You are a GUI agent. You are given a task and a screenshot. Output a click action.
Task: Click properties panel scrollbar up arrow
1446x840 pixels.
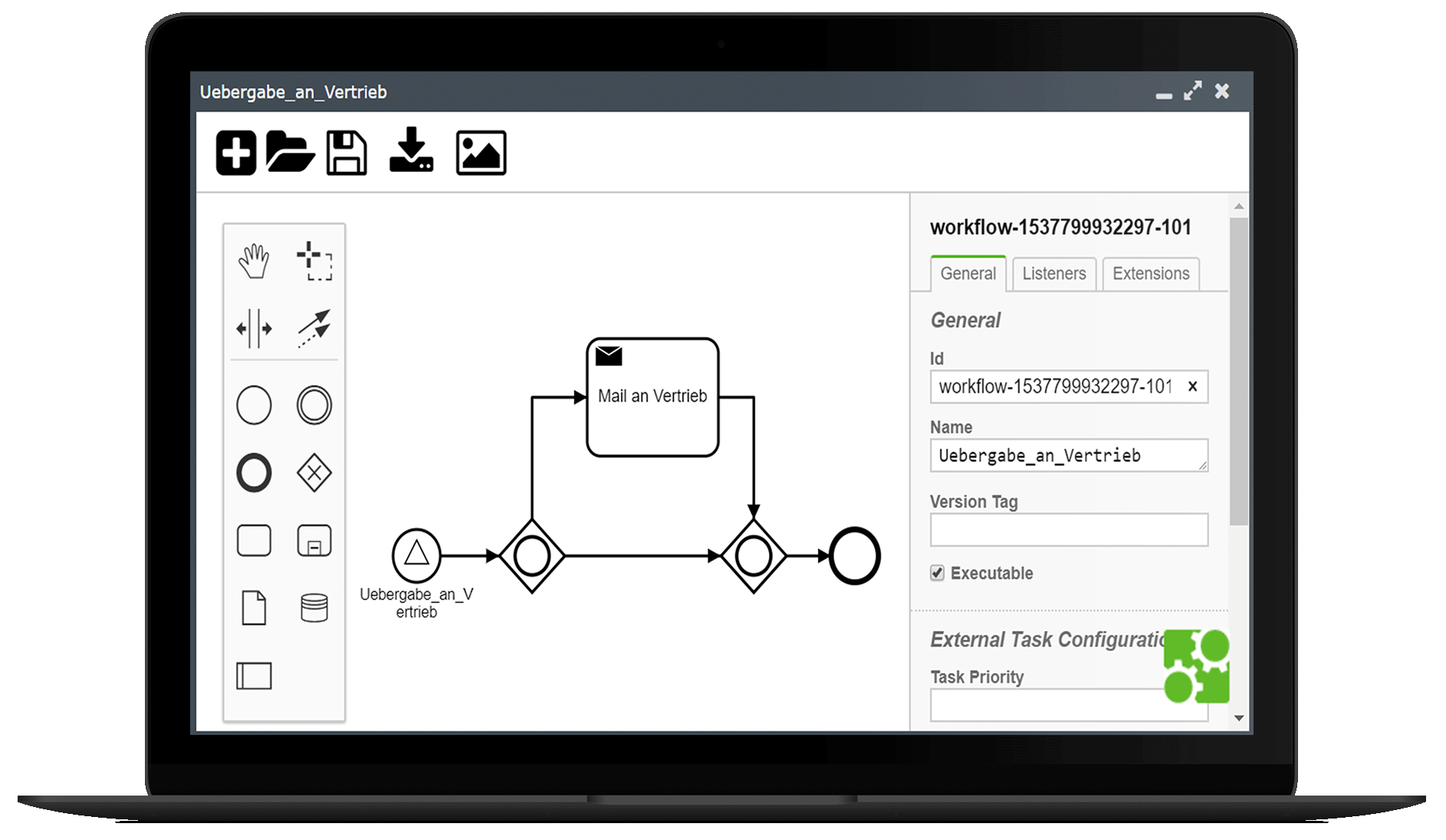[x=1239, y=207]
